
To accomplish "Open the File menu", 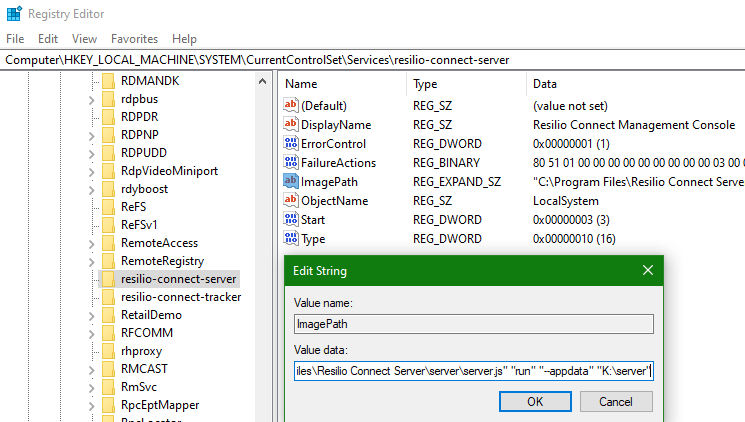I will pos(15,38).
